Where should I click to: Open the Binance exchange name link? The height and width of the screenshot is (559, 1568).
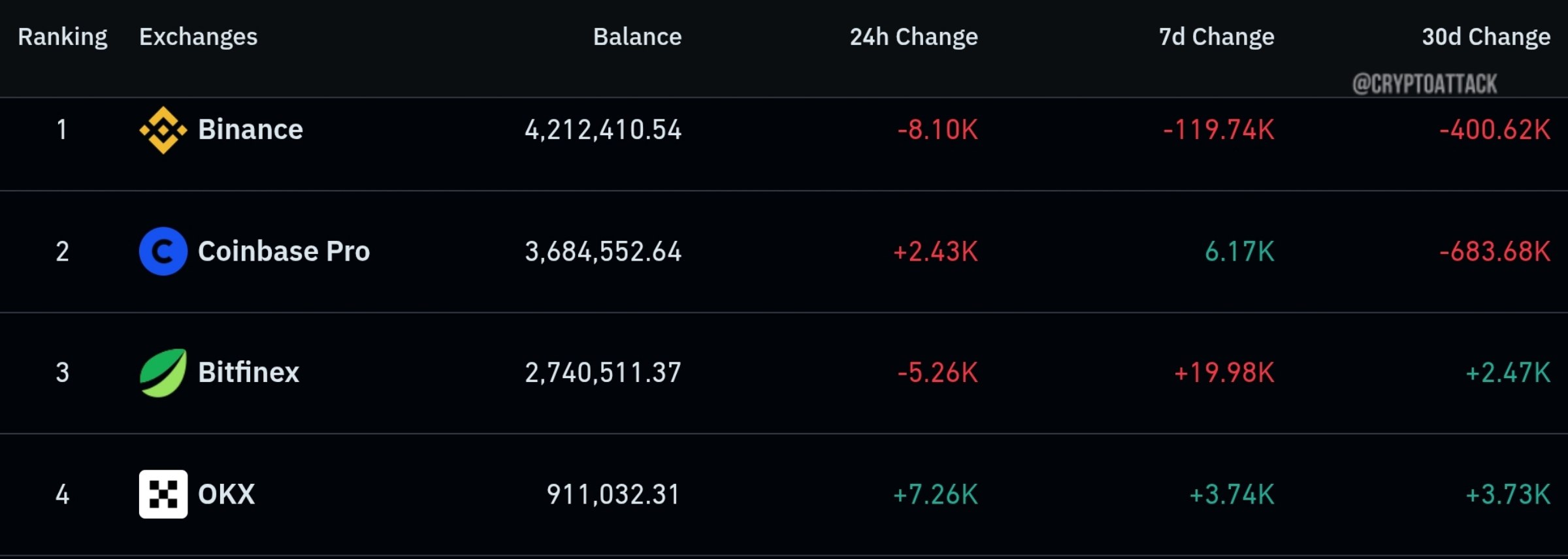click(x=251, y=130)
